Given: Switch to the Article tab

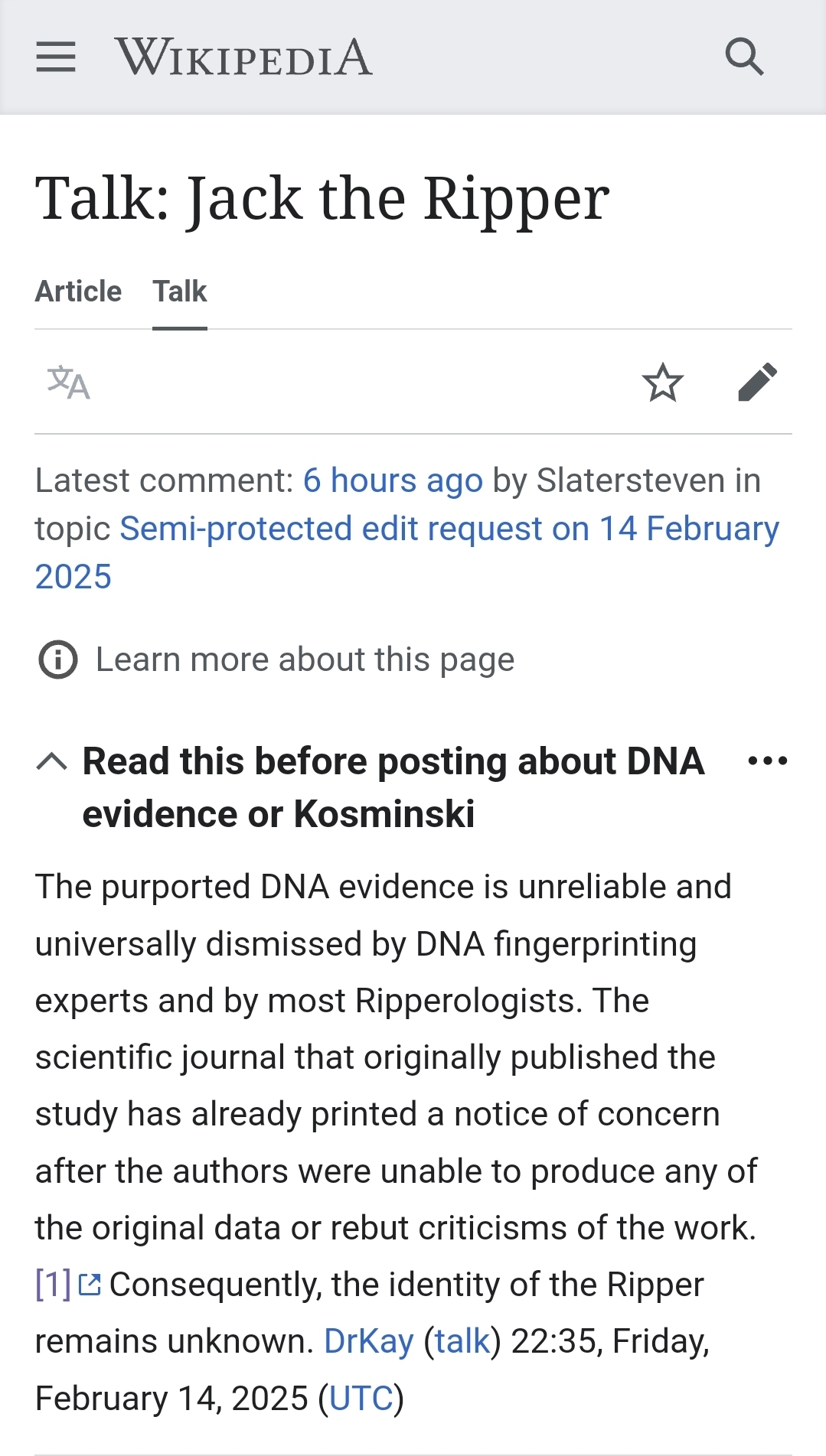Looking at the screenshot, I should click(x=78, y=292).
